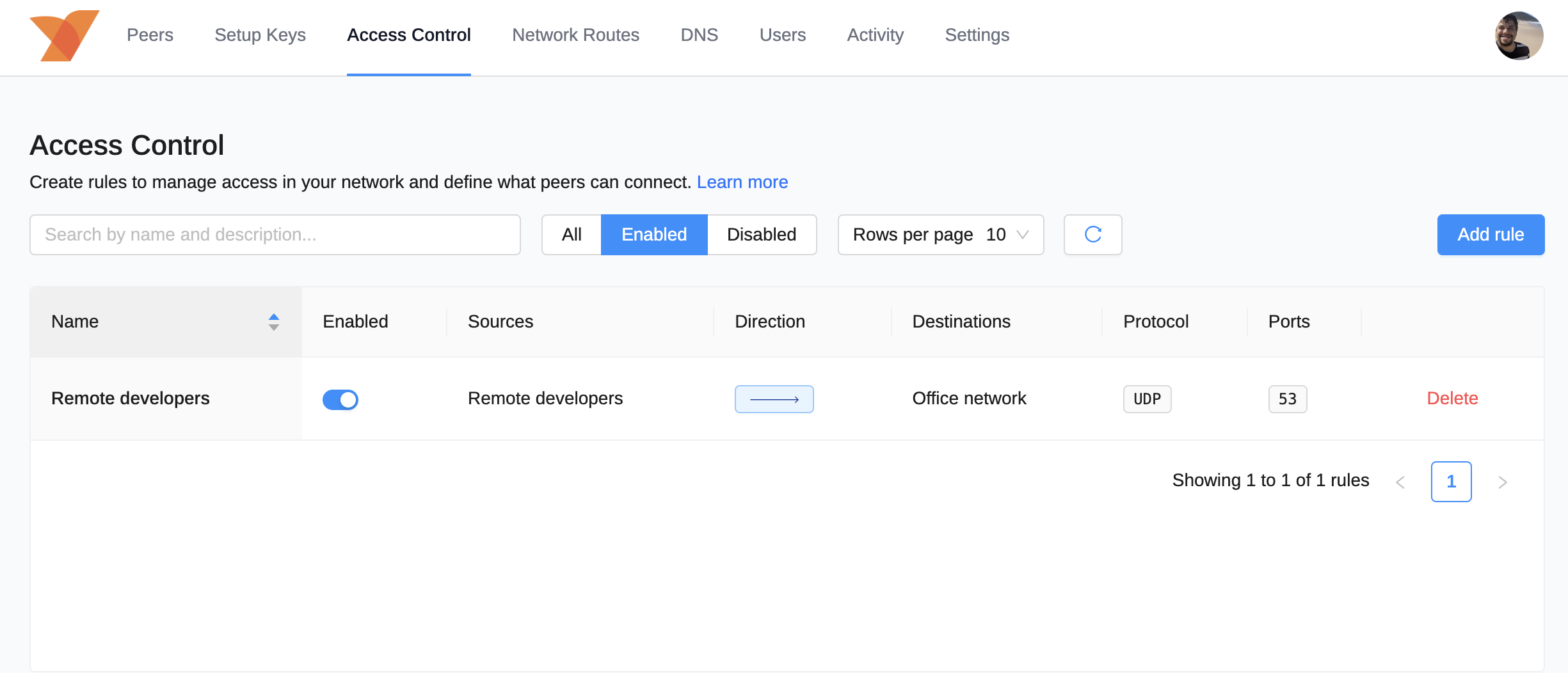This screenshot has width=1568, height=673.
Task: Open the Peers tab
Action: pyautogui.click(x=150, y=35)
